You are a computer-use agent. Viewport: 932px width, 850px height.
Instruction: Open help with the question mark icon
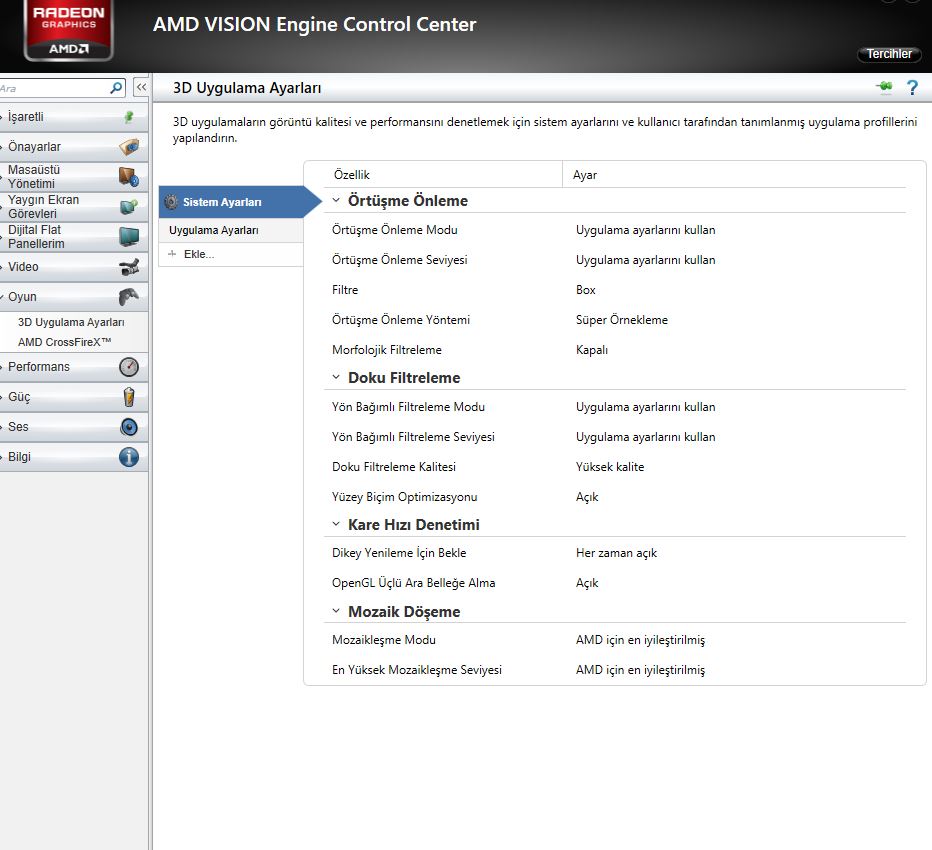coord(912,87)
